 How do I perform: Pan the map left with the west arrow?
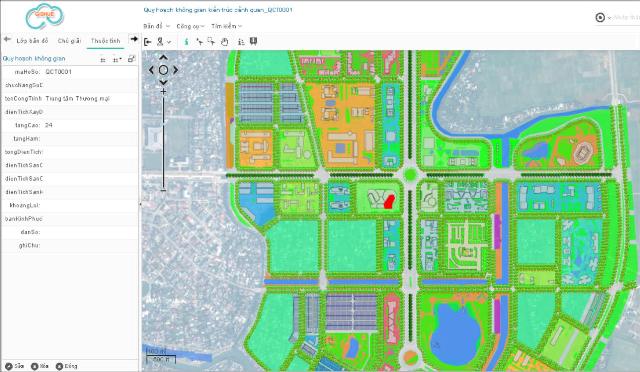151,70
